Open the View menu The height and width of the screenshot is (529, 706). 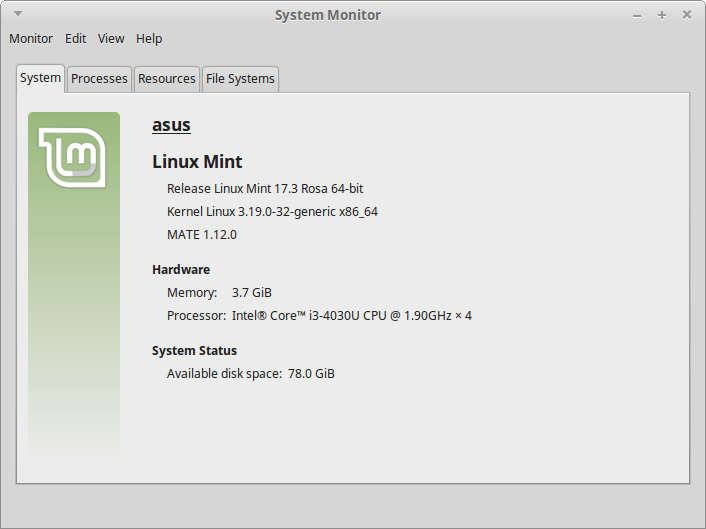pos(111,39)
